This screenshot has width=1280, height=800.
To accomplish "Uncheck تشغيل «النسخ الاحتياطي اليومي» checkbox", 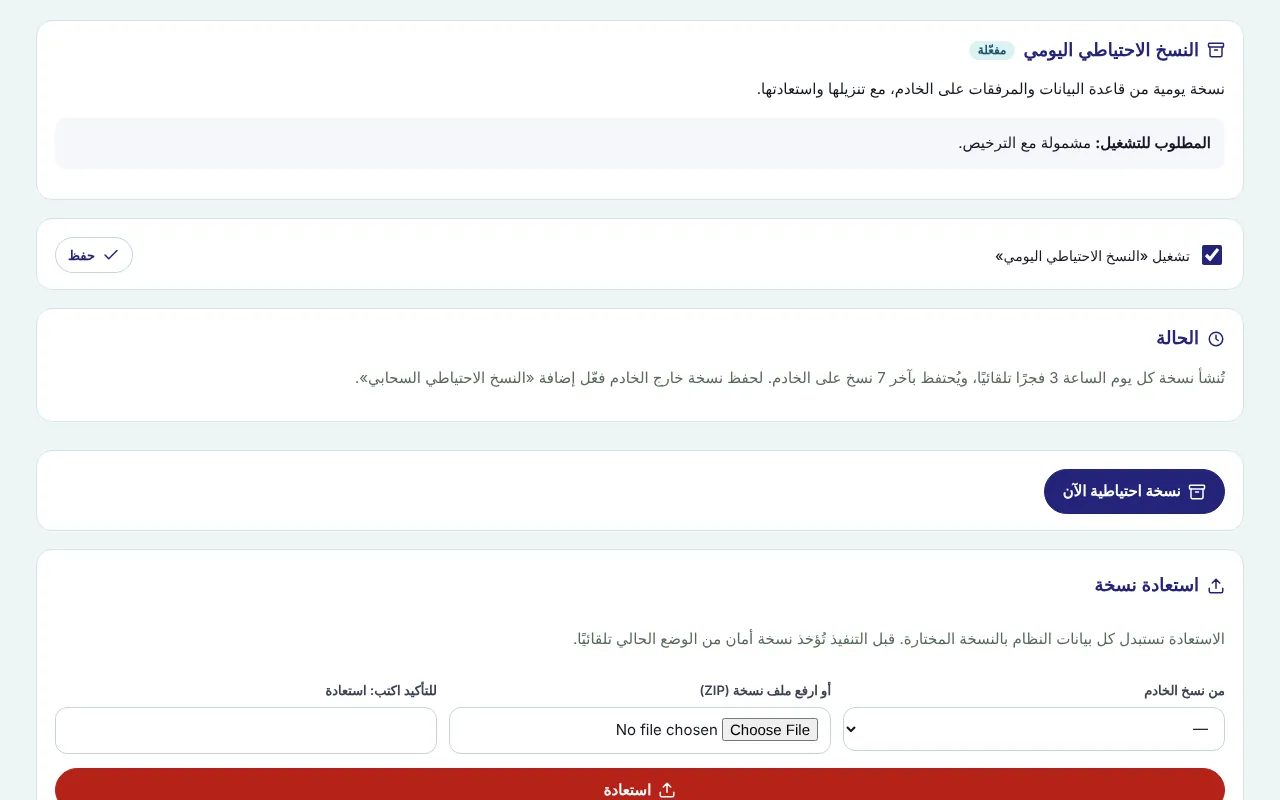I will pyautogui.click(x=1212, y=255).
